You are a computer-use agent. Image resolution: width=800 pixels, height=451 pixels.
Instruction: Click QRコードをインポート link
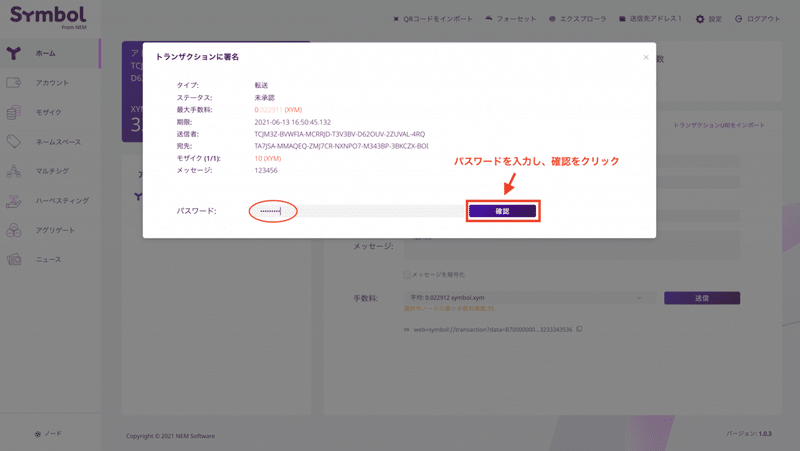click(x=438, y=19)
